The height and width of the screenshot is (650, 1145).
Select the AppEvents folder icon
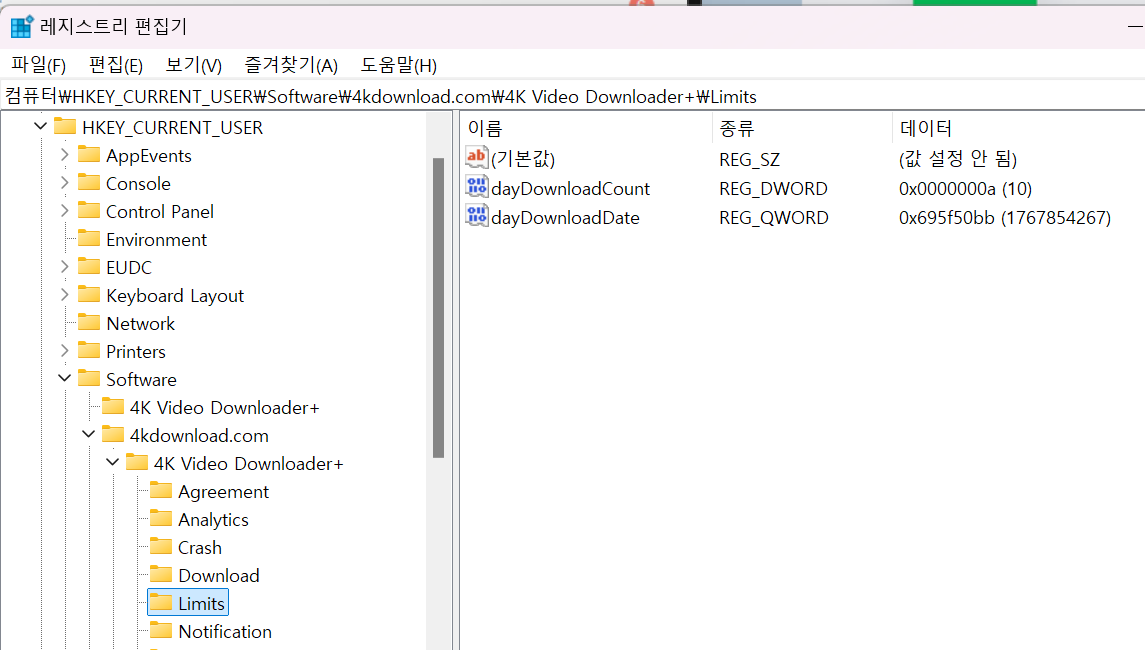[89, 154]
